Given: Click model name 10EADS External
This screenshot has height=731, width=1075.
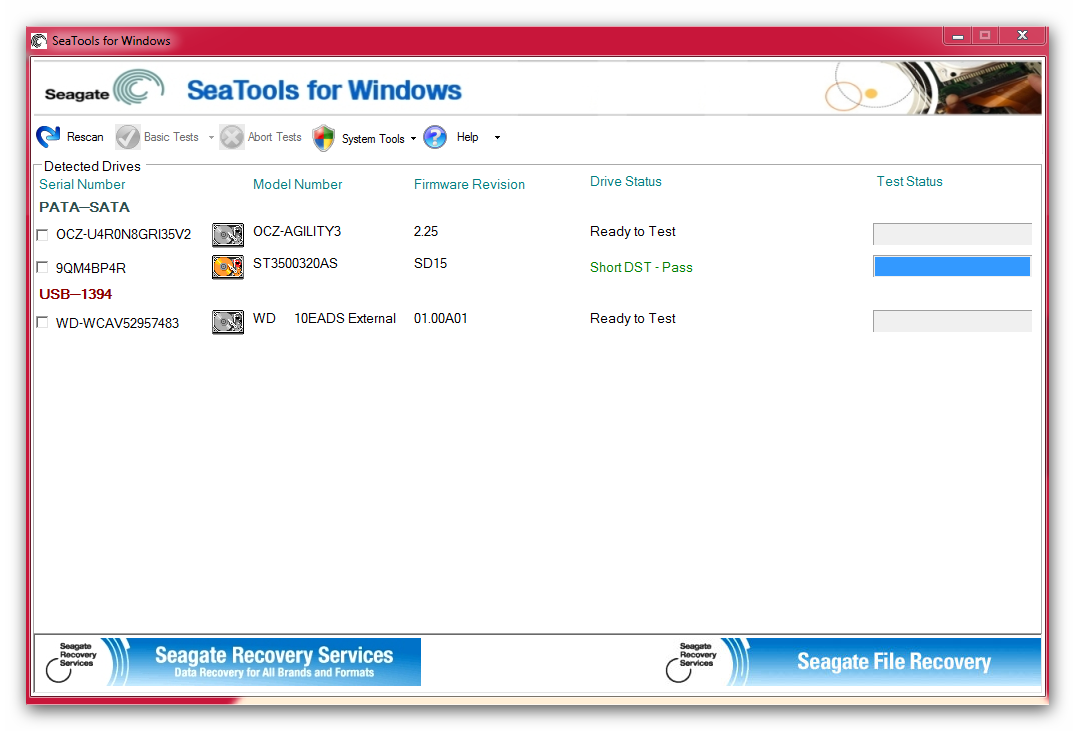Looking at the screenshot, I should pyautogui.click(x=345, y=318).
